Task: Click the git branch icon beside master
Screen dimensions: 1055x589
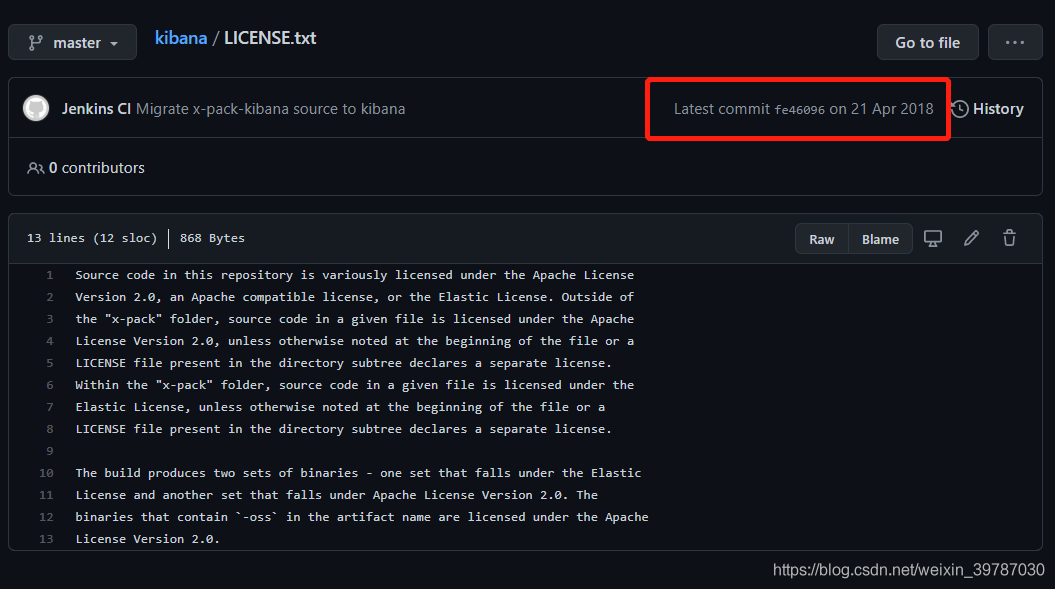Action: [x=36, y=43]
